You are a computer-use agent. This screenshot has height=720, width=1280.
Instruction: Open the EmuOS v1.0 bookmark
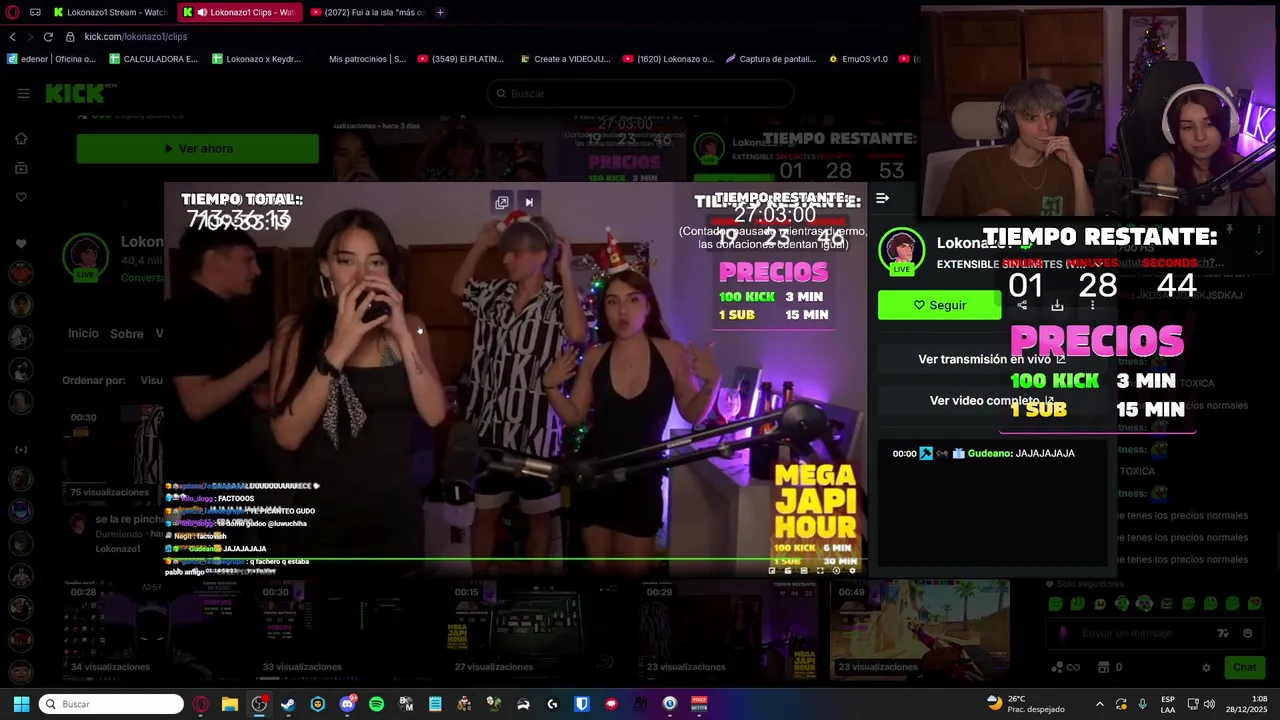[857, 59]
